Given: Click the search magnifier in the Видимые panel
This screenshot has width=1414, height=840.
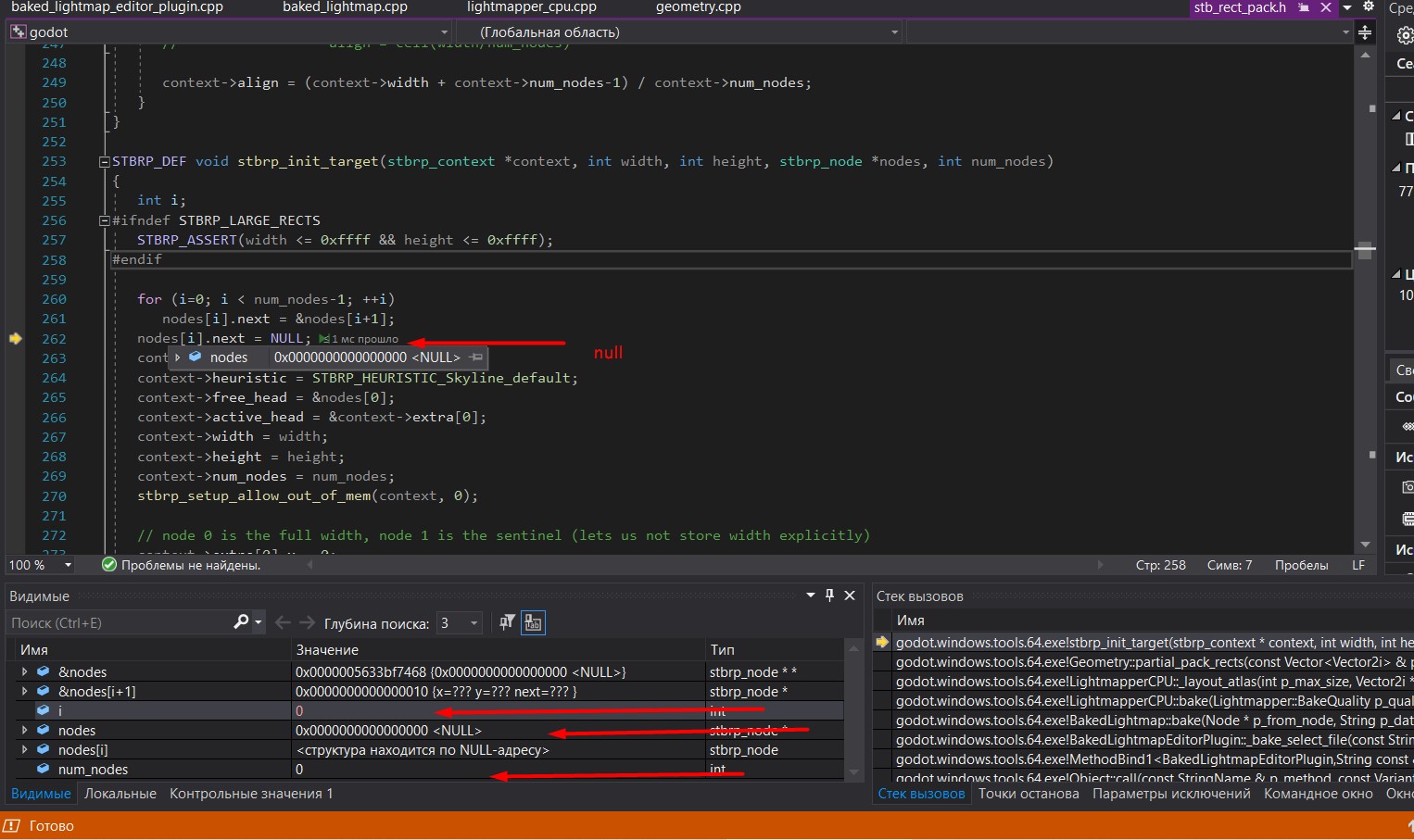Looking at the screenshot, I should coord(239,622).
